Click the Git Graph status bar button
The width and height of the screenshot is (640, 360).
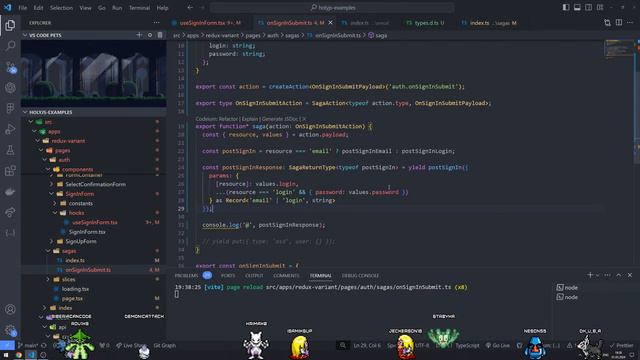point(164,345)
